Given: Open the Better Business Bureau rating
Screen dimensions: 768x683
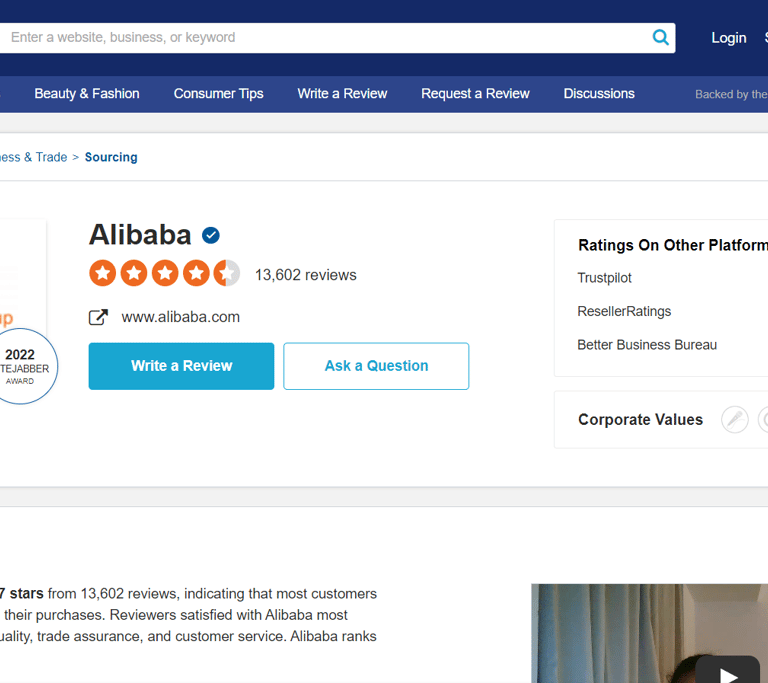Looking at the screenshot, I should (x=647, y=345).
